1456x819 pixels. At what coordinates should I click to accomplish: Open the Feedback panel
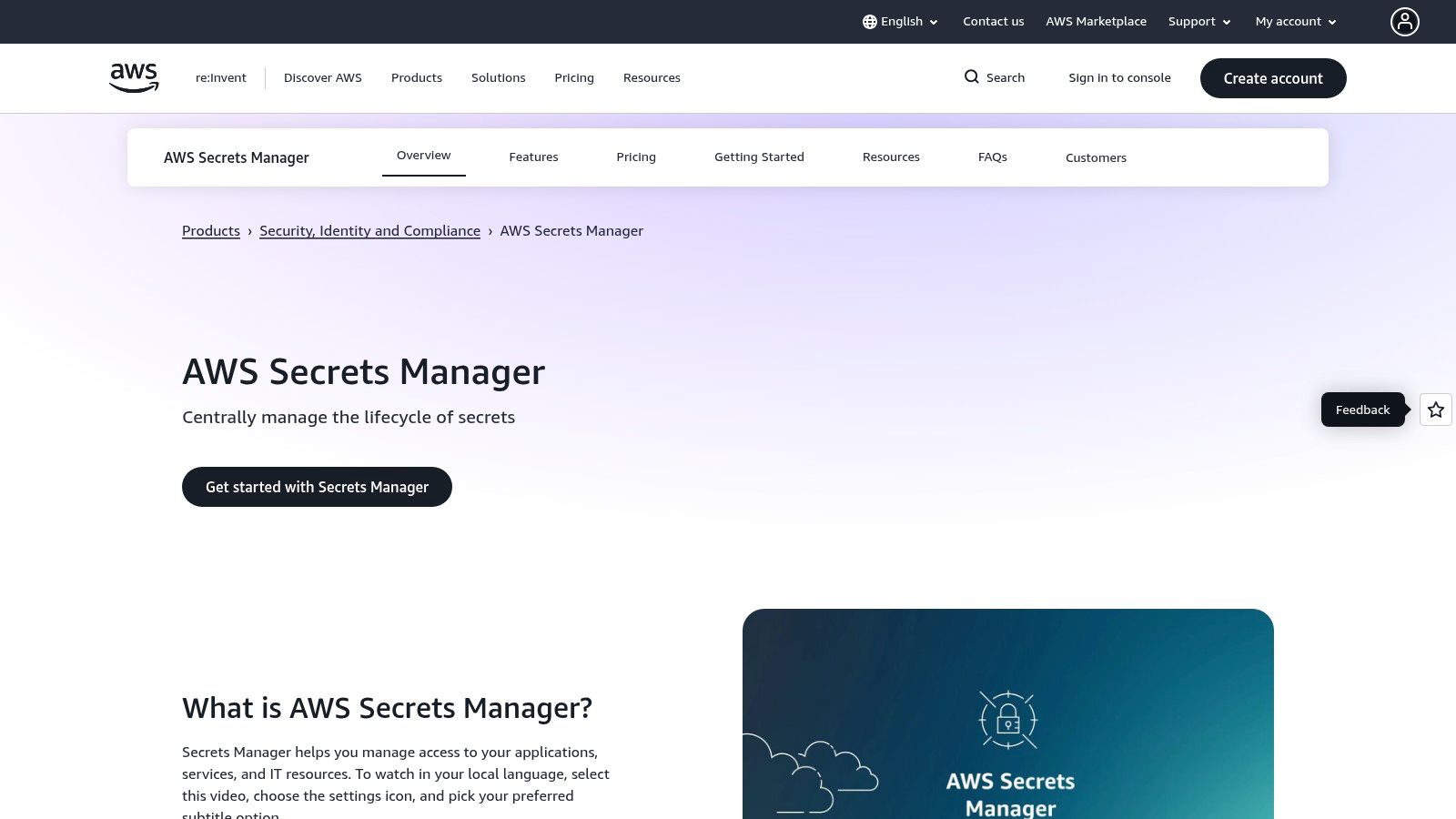tap(1362, 409)
